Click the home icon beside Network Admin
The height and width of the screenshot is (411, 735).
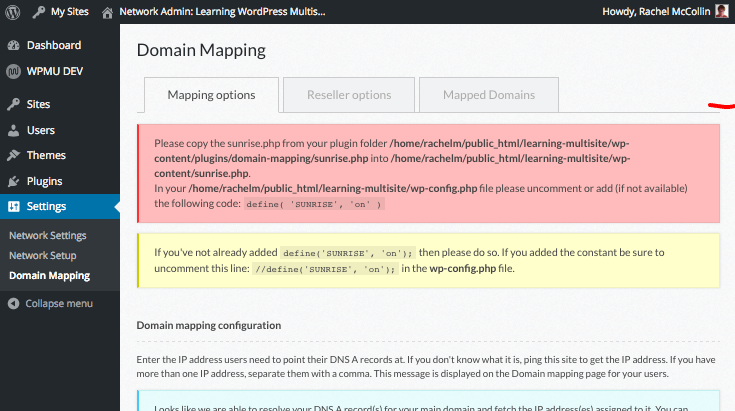[107, 13]
